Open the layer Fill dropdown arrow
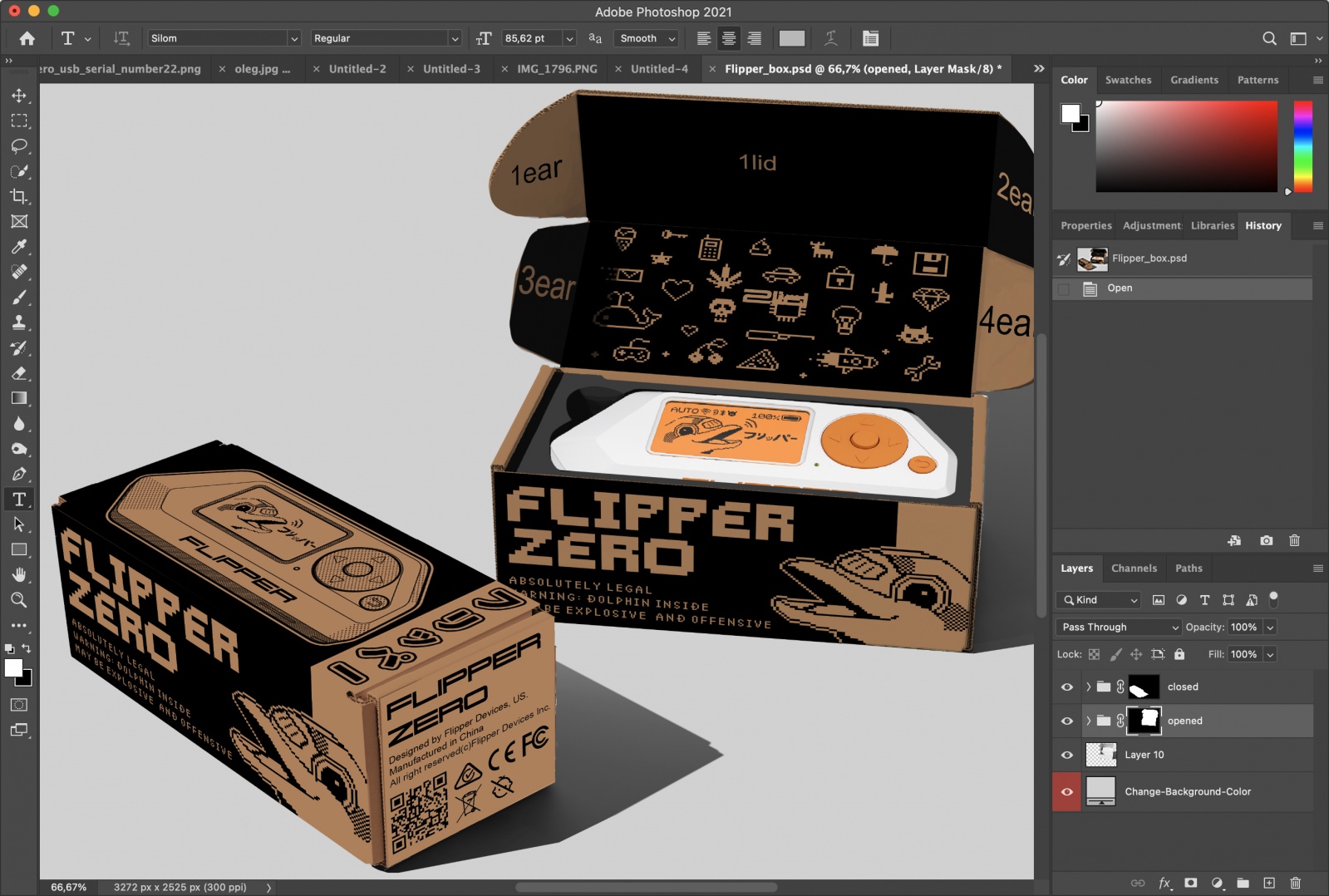The height and width of the screenshot is (896, 1329). [1270, 654]
